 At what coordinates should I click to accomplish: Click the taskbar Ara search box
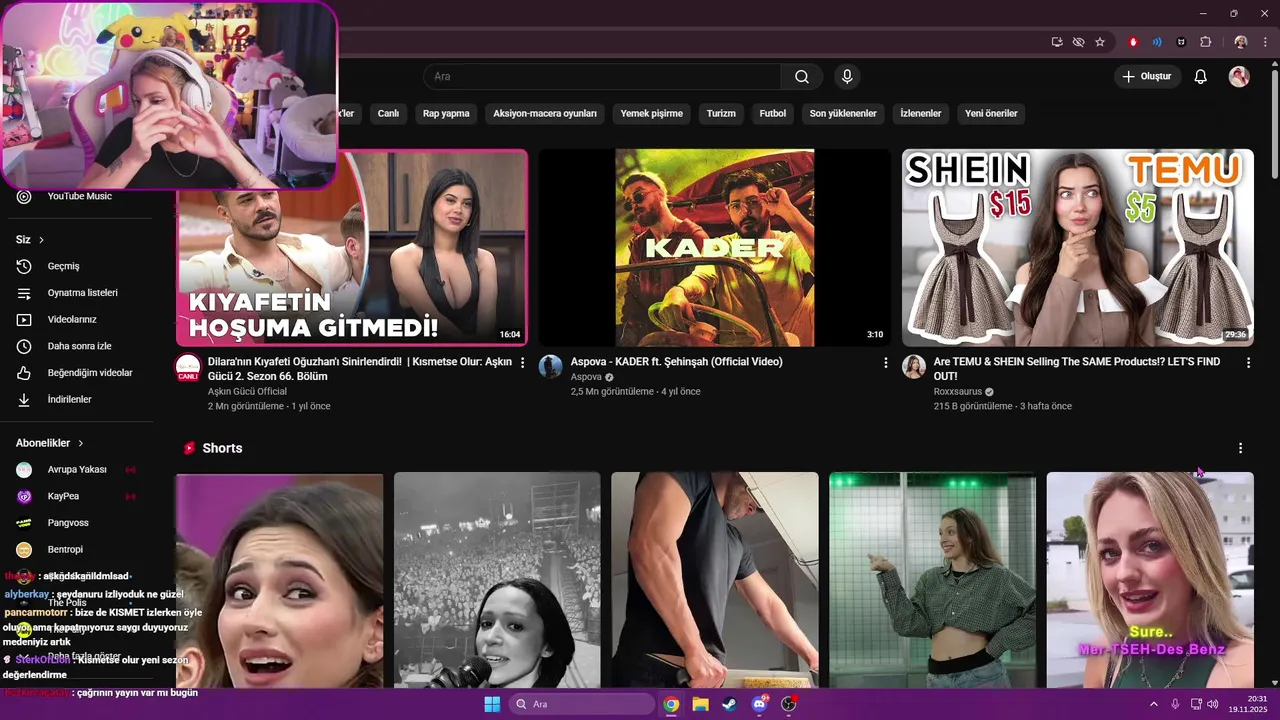click(x=582, y=704)
